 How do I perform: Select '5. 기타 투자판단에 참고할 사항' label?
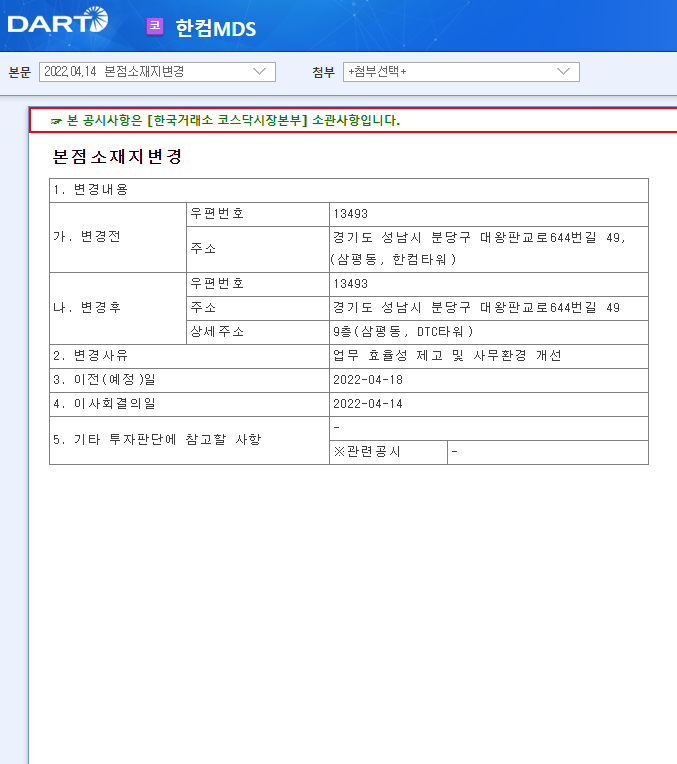coord(157,439)
